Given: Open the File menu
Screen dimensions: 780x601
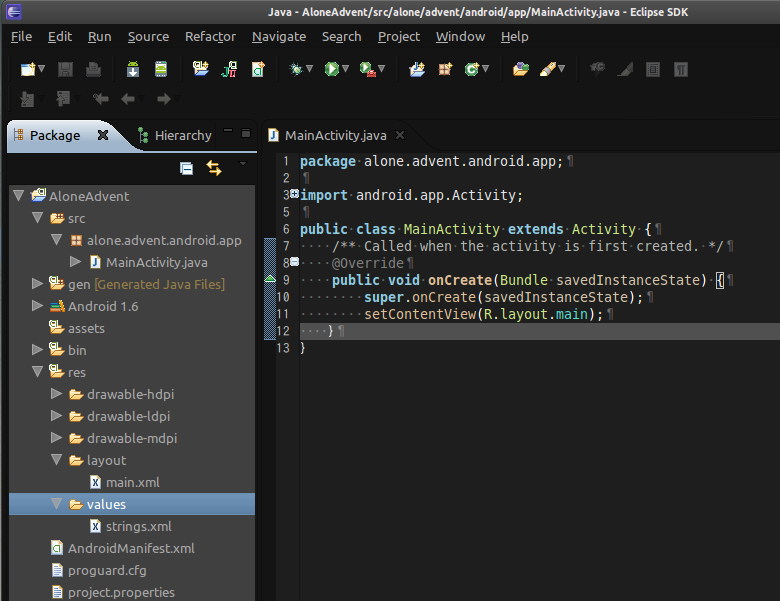Looking at the screenshot, I should pos(21,37).
